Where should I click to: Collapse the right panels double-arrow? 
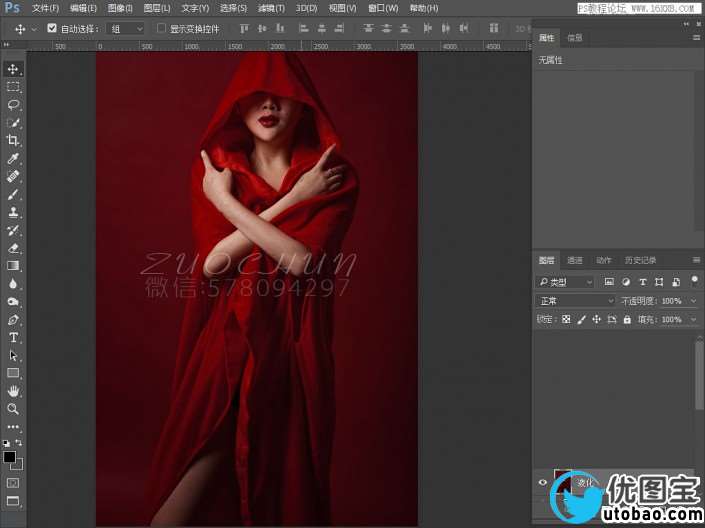686,24
